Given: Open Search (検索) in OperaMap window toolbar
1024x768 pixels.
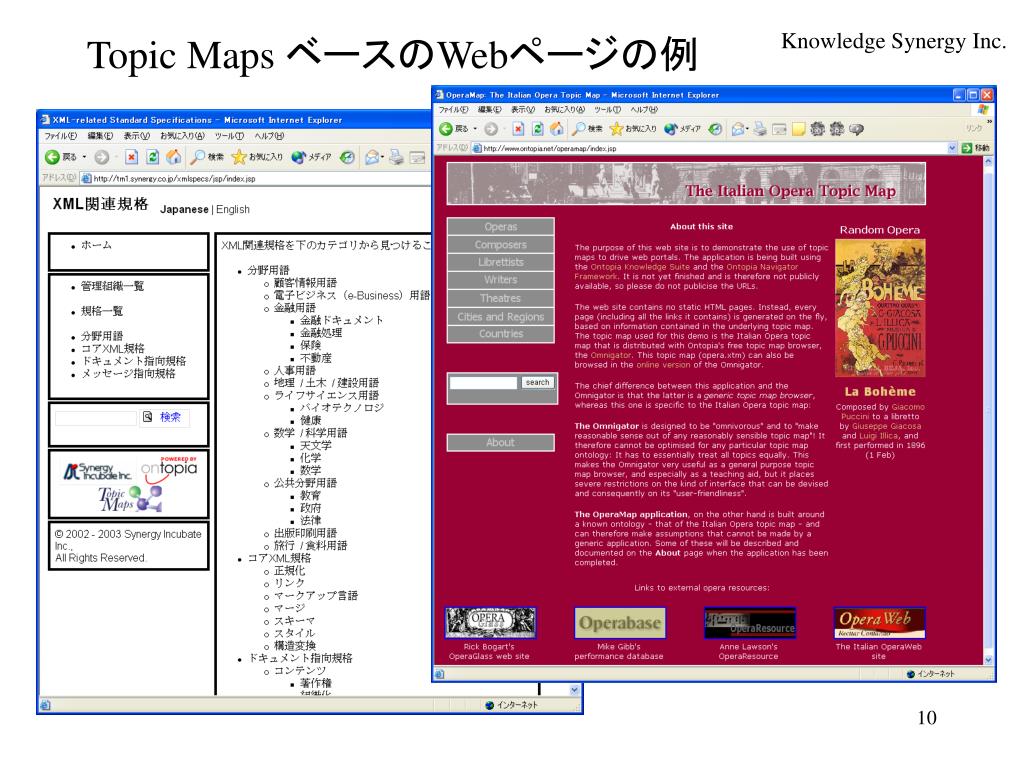Looking at the screenshot, I should (x=586, y=129).
